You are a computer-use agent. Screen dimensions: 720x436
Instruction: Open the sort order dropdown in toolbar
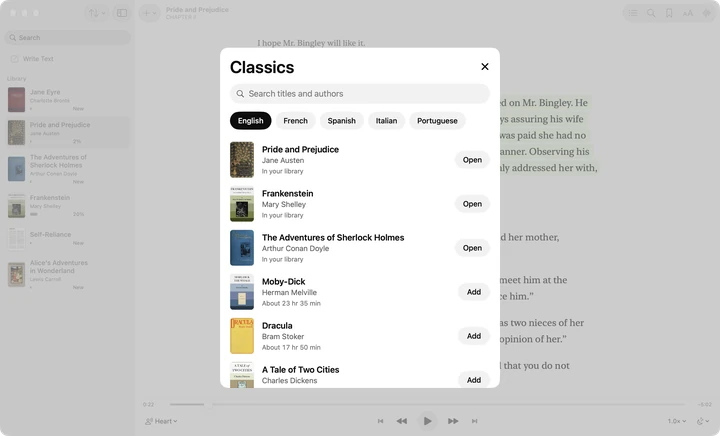tap(97, 13)
